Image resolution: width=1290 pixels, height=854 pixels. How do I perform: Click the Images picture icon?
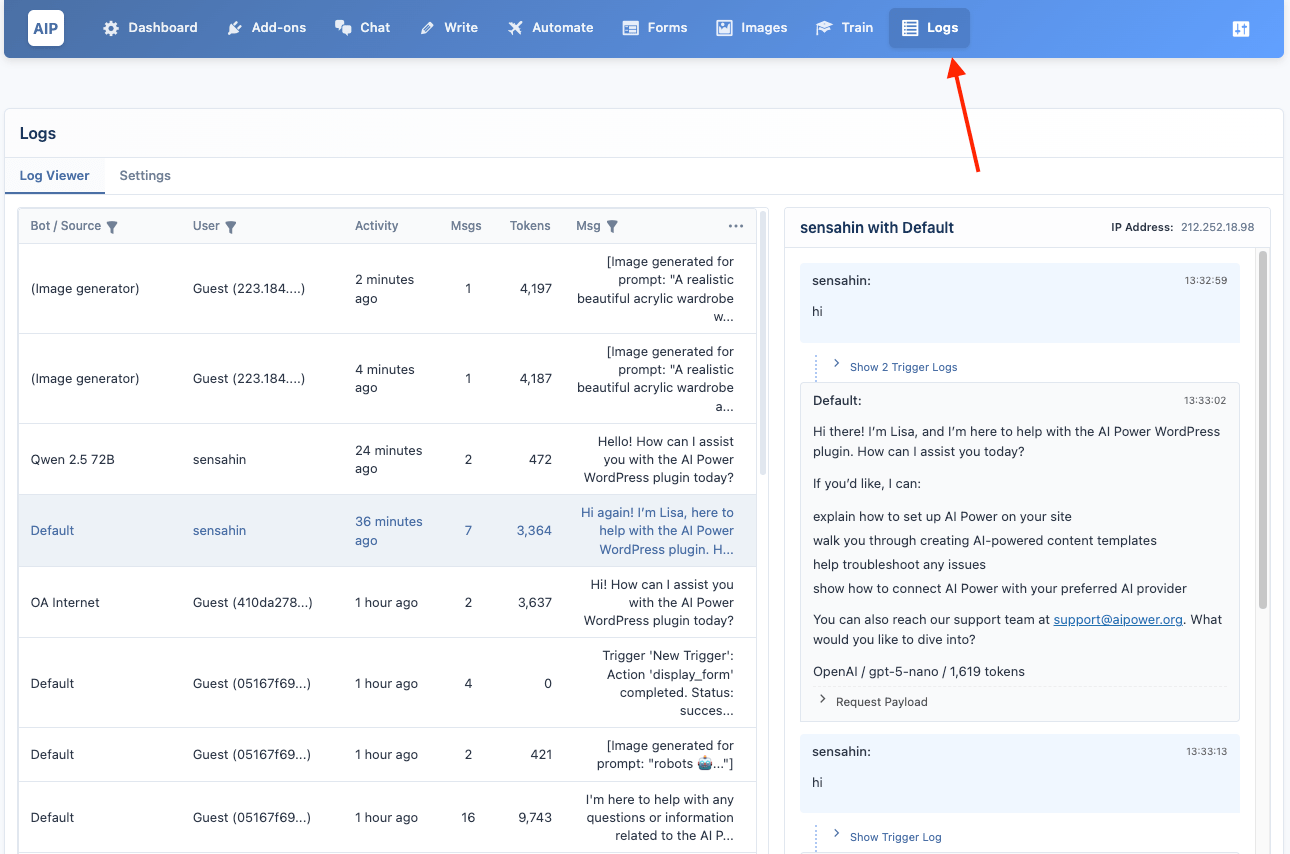point(724,28)
